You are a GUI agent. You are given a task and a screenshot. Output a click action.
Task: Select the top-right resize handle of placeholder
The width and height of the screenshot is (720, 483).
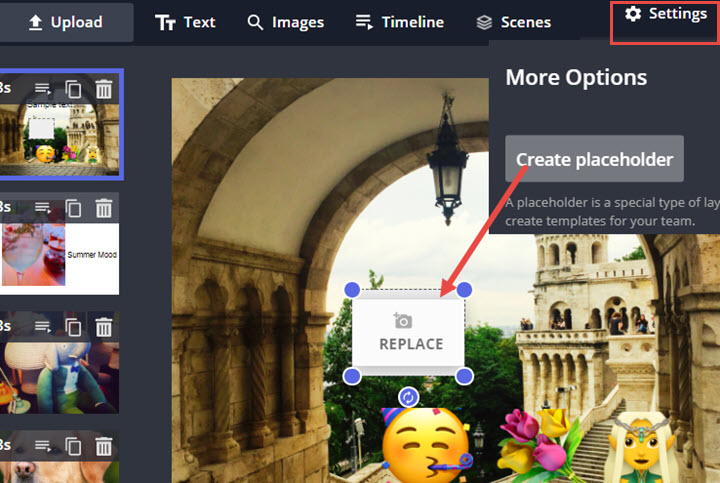click(x=464, y=290)
